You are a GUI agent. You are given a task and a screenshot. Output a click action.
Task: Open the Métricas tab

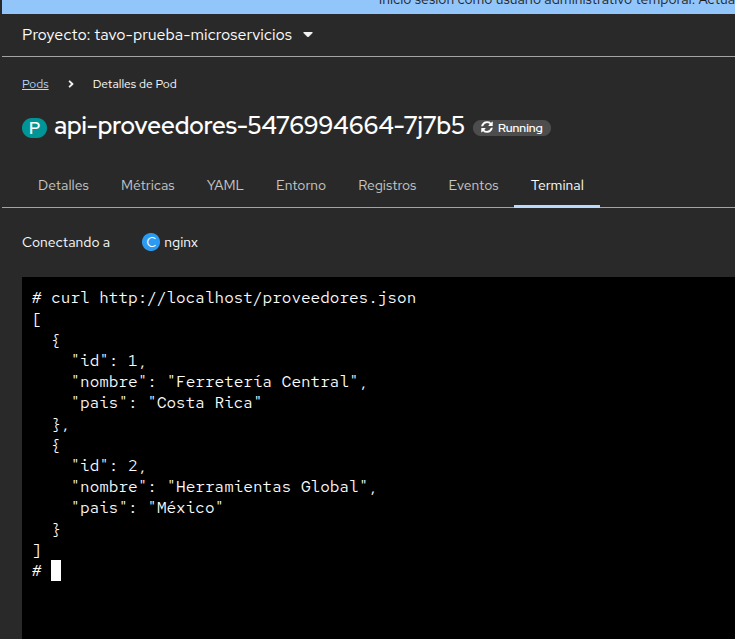tap(148, 185)
